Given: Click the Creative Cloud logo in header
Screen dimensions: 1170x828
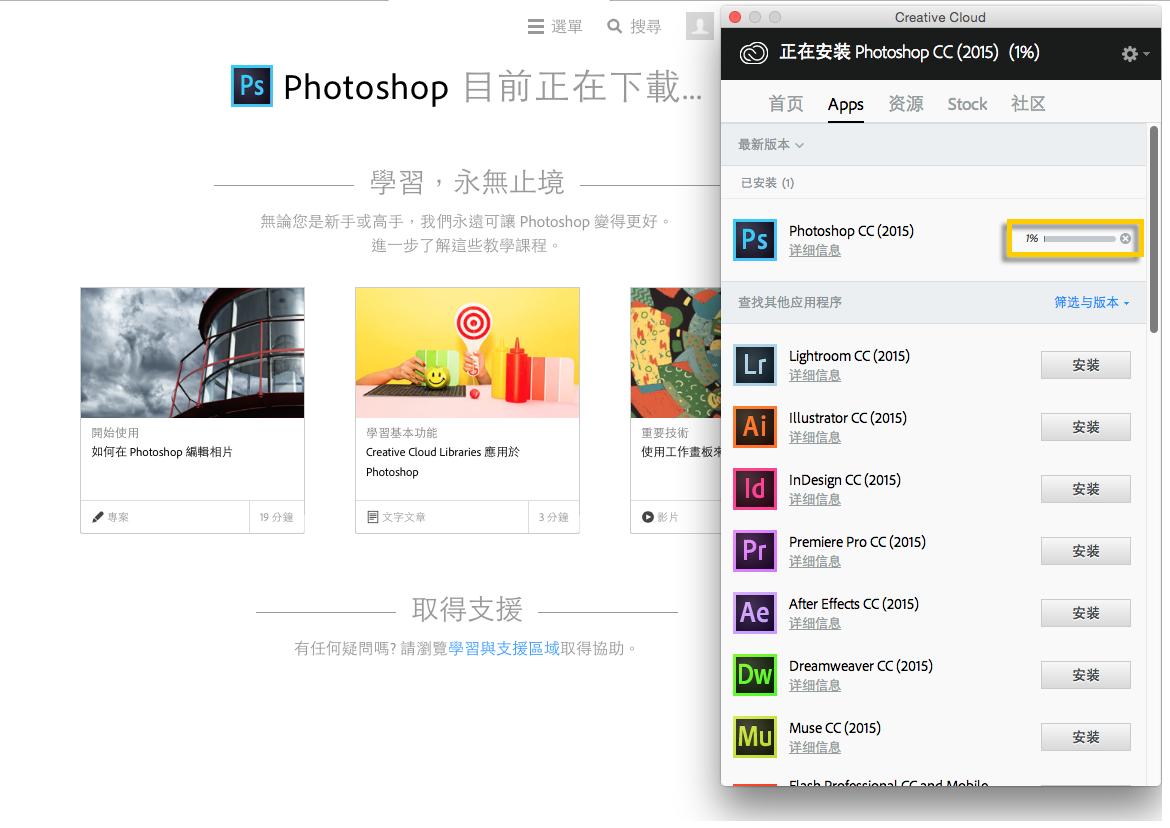Looking at the screenshot, I should click(754, 53).
